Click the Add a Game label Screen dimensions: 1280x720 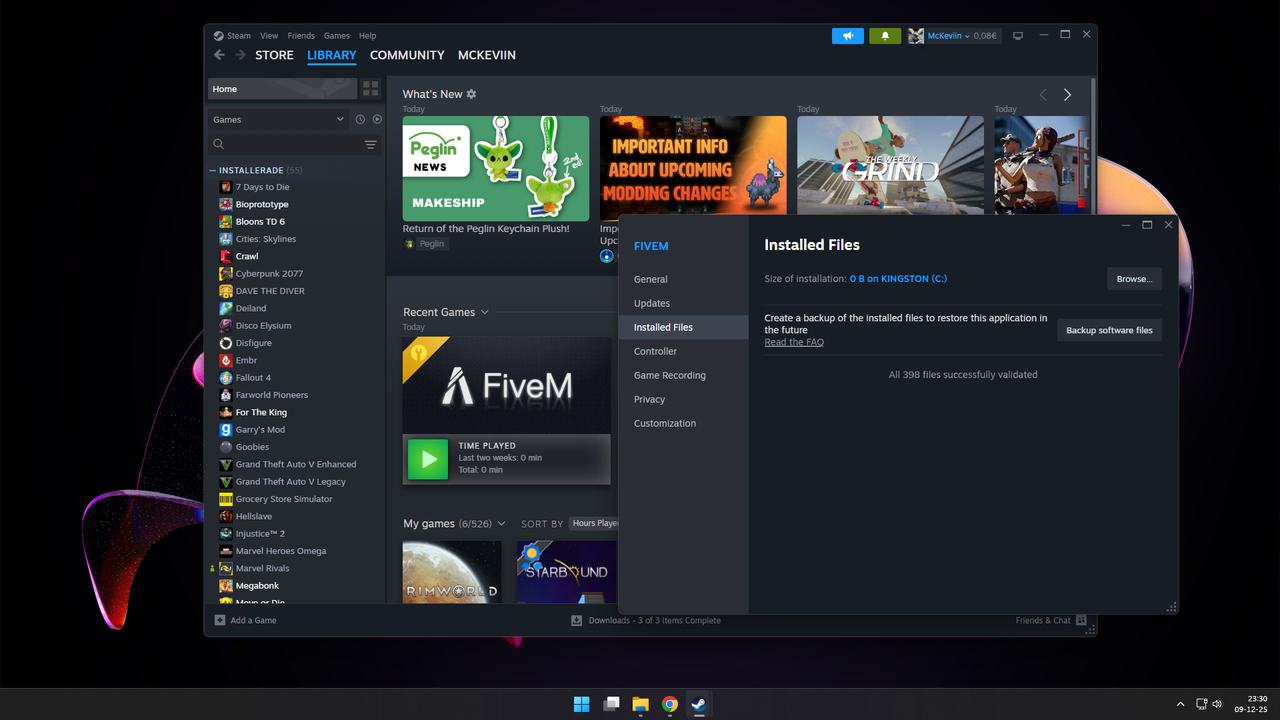click(x=253, y=620)
